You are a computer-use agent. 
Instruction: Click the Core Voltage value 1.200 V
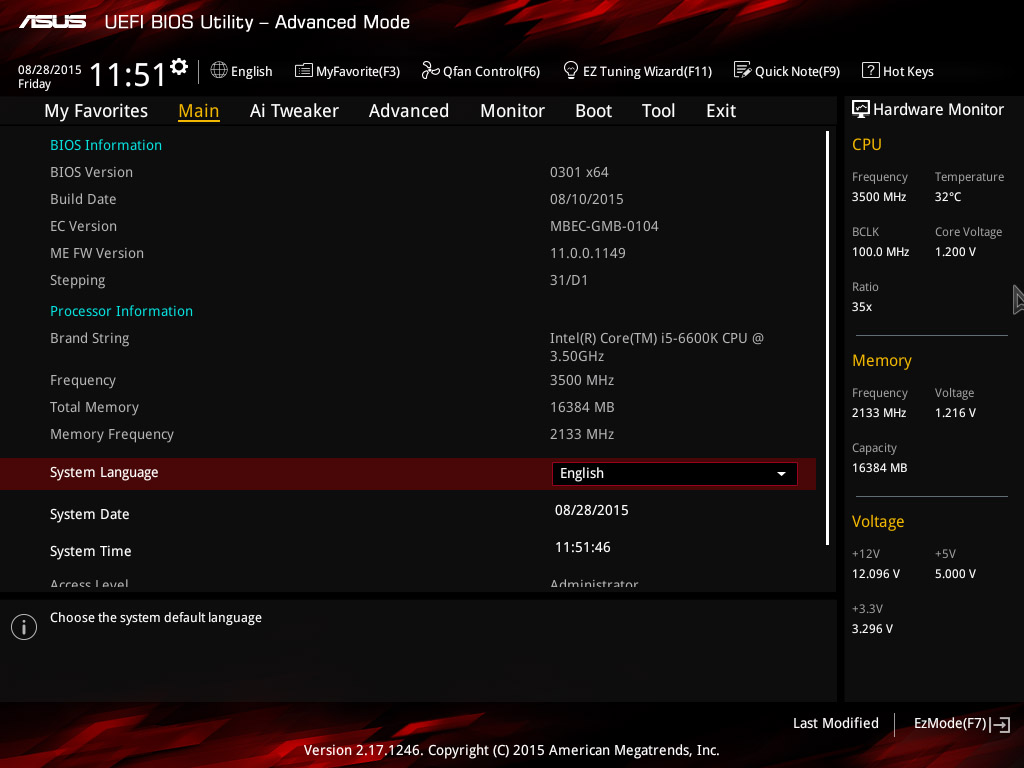click(955, 252)
